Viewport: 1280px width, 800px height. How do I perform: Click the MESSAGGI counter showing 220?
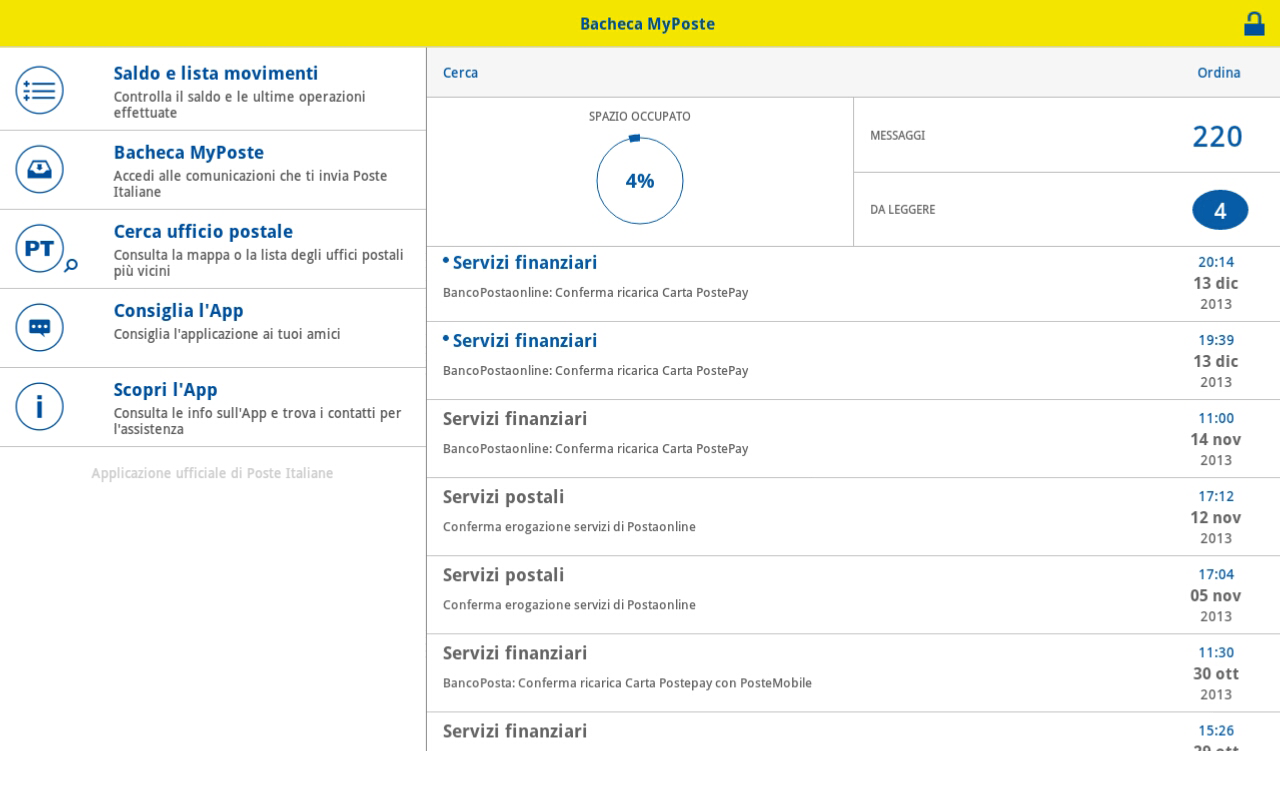pos(1218,136)
